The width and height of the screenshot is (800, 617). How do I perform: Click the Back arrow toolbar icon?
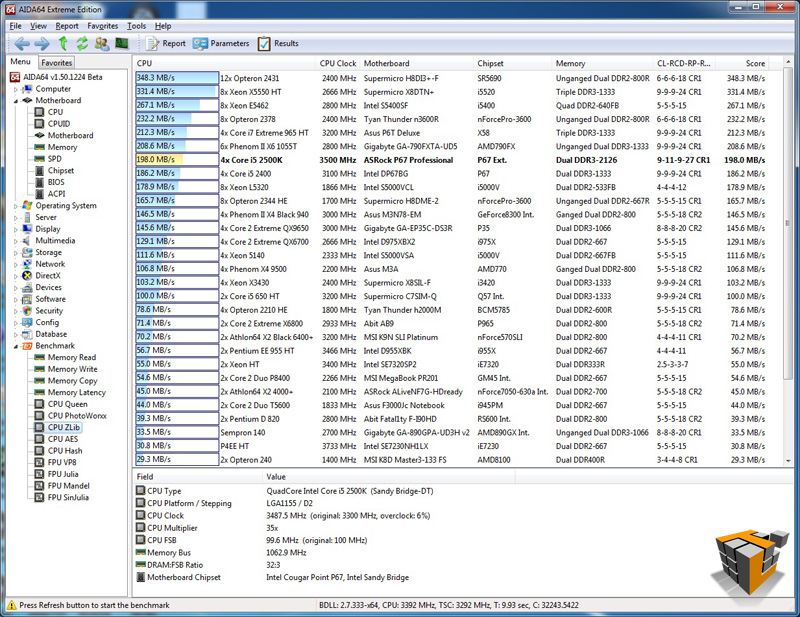click(x=21, y=44)
